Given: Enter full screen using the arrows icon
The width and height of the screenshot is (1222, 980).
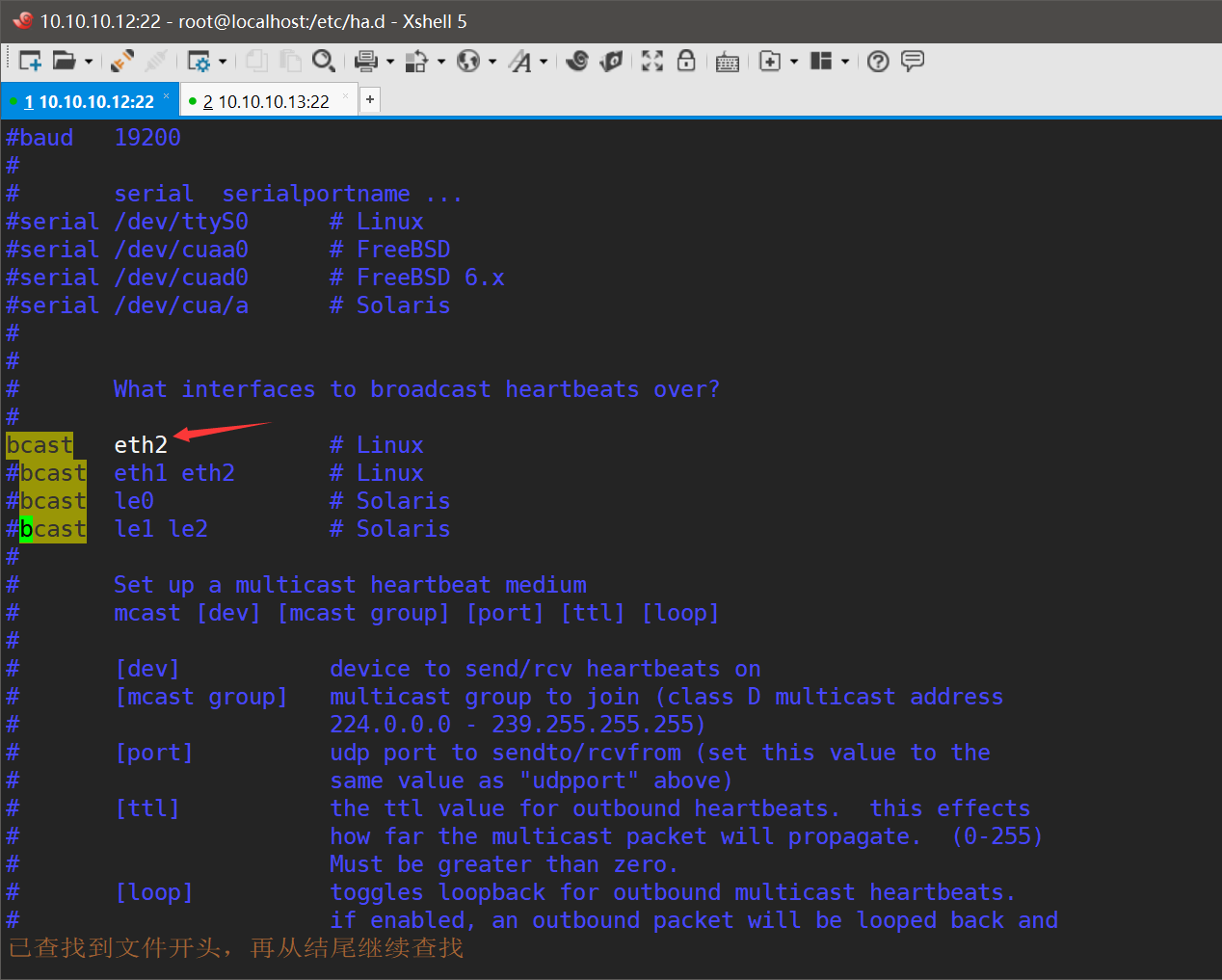Looking at the screenshot, I should pyautogui.click(x=651, y=61).
